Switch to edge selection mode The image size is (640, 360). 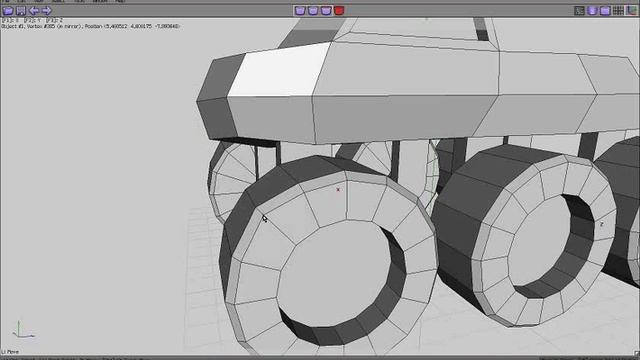[313, 11]
